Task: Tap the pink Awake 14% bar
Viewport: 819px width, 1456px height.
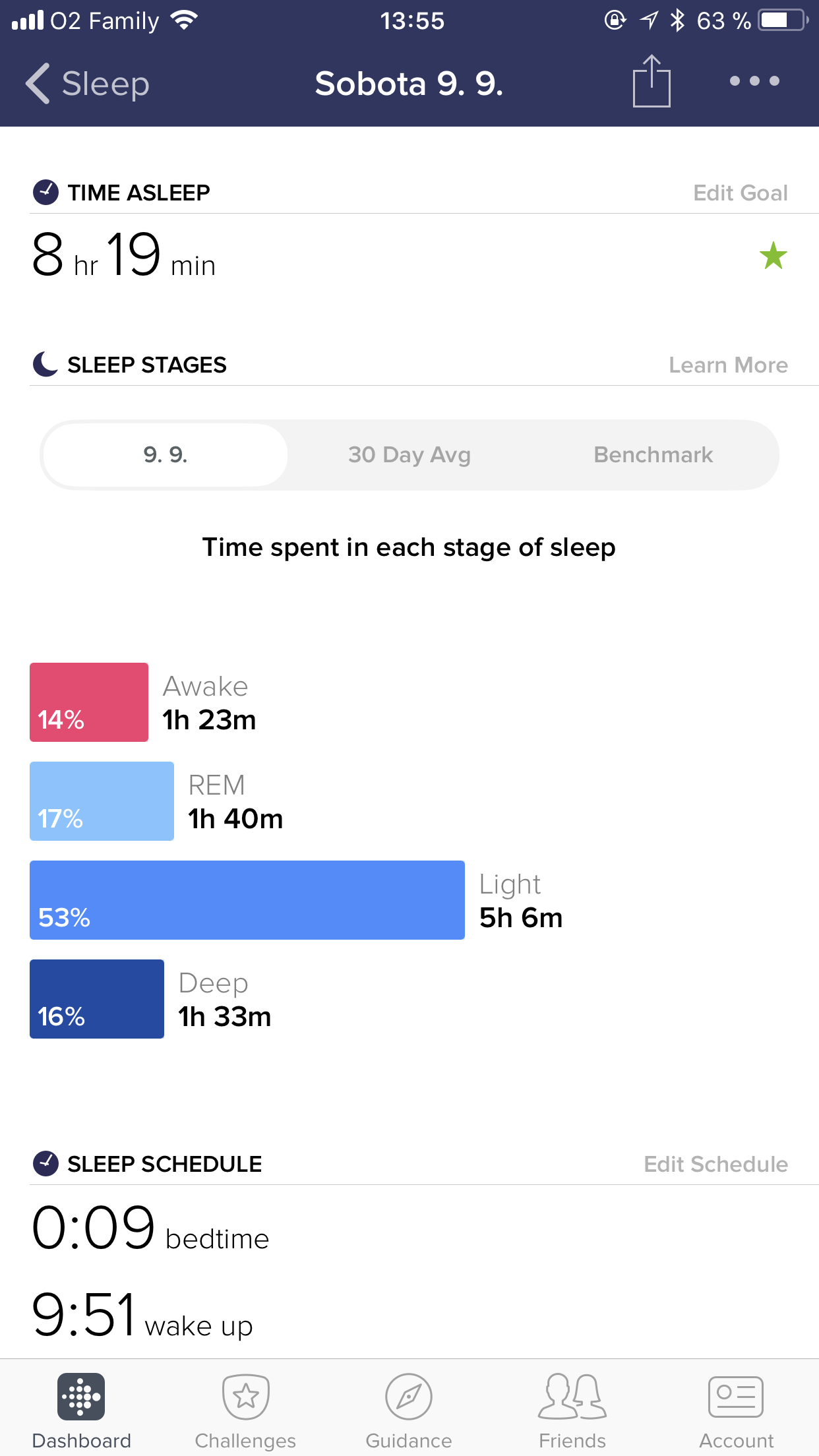Action: tap(89, 702)
